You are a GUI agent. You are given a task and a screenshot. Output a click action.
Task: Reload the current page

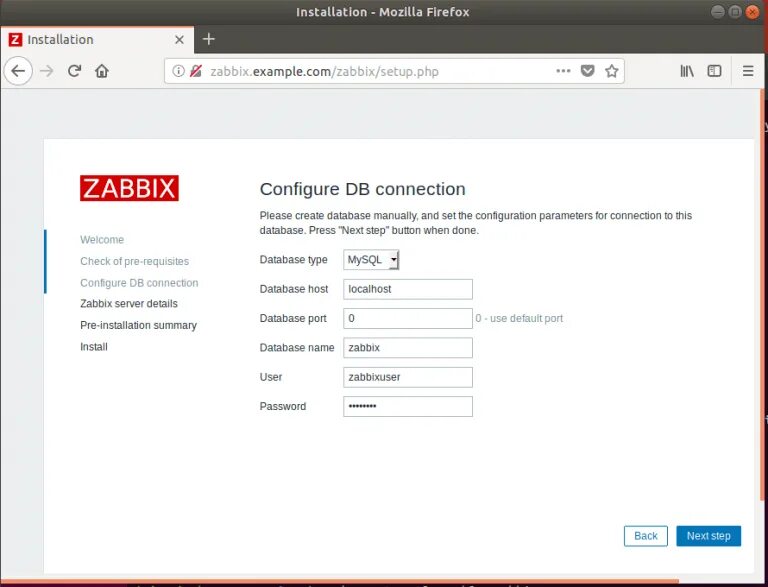coord(74,71)
